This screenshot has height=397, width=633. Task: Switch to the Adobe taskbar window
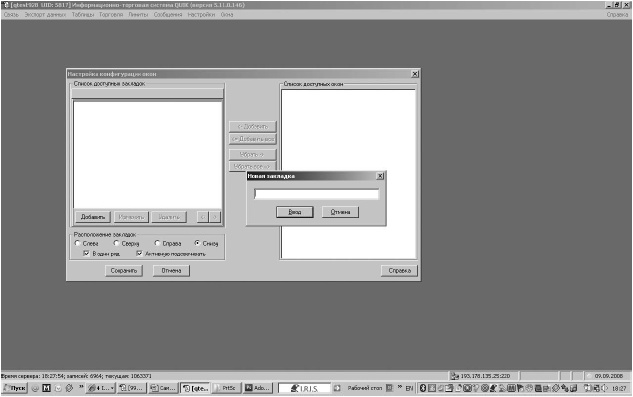tap(258, 388)
